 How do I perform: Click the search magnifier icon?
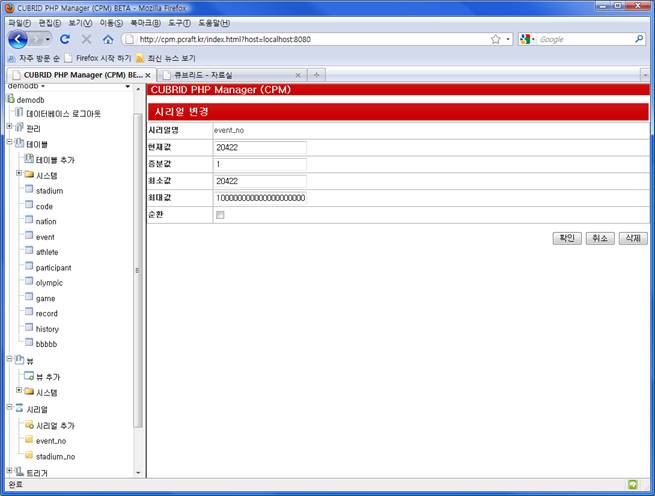(x=639, y=39)
